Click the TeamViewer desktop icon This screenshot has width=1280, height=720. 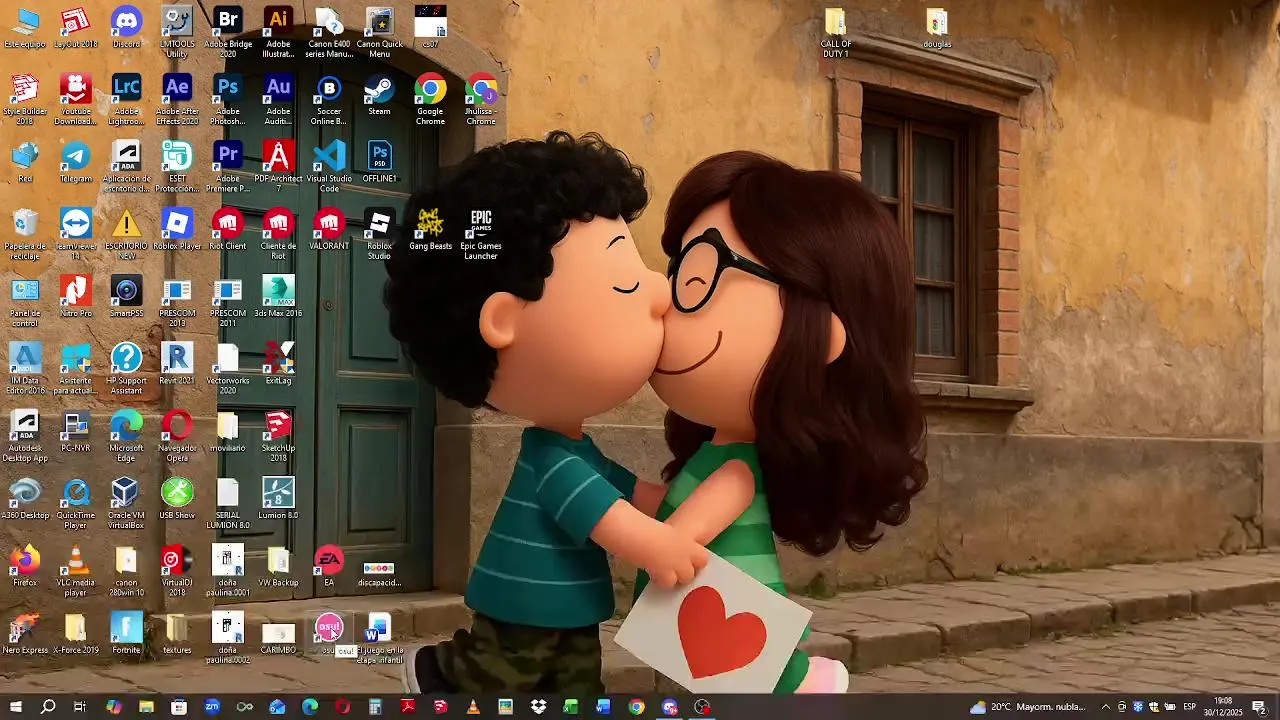coord(76,235)
